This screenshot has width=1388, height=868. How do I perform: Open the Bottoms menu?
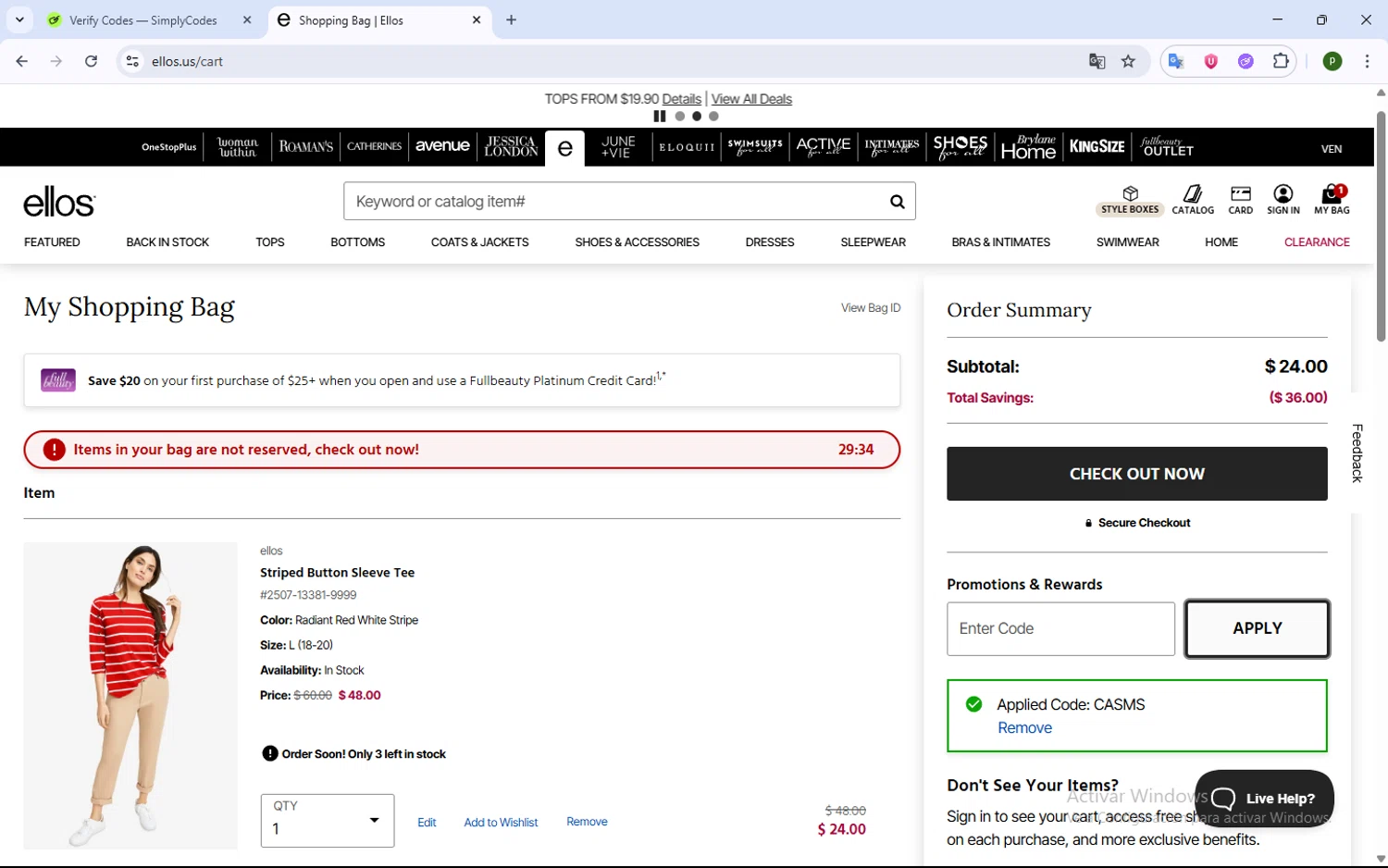[357, 242]
